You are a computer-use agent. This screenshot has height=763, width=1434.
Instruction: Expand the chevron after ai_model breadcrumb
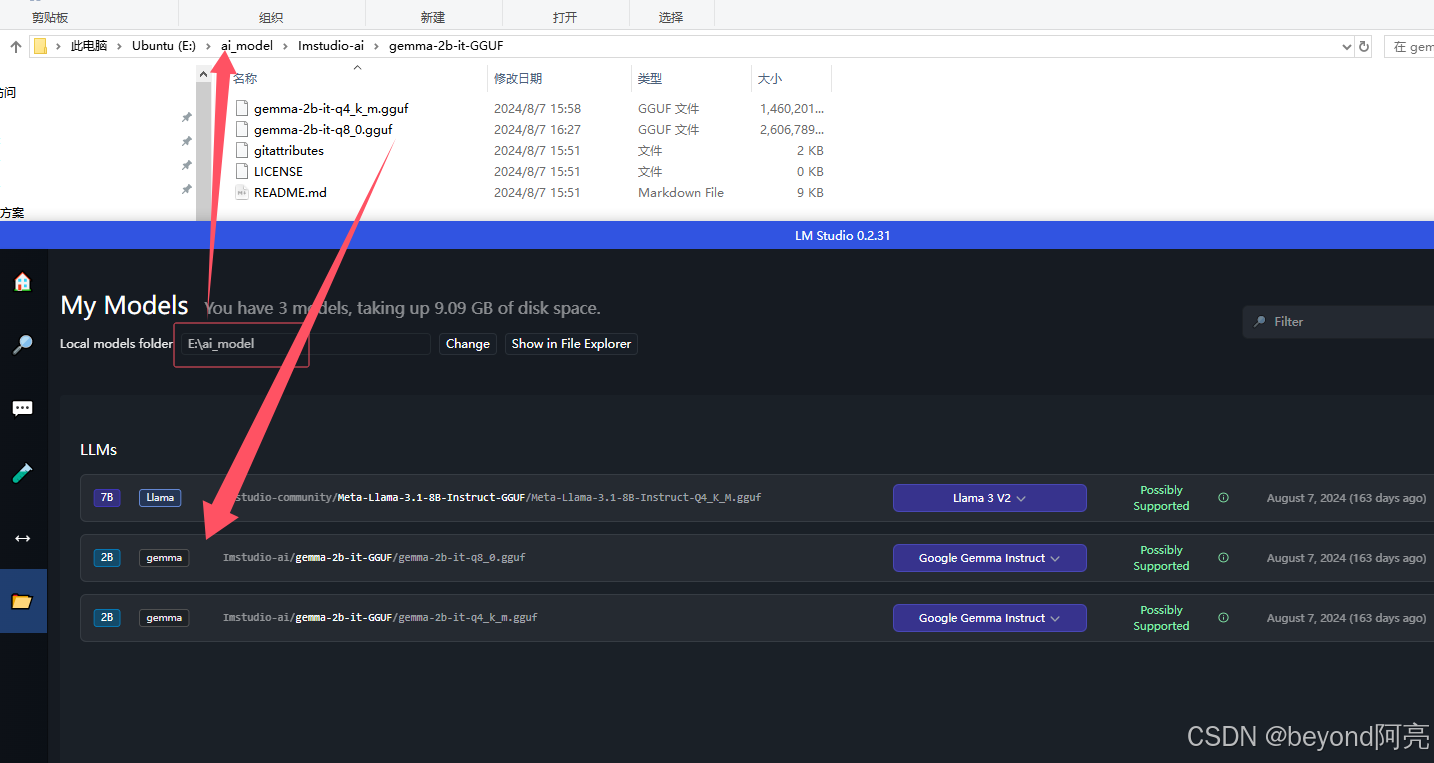click(285, 46)
